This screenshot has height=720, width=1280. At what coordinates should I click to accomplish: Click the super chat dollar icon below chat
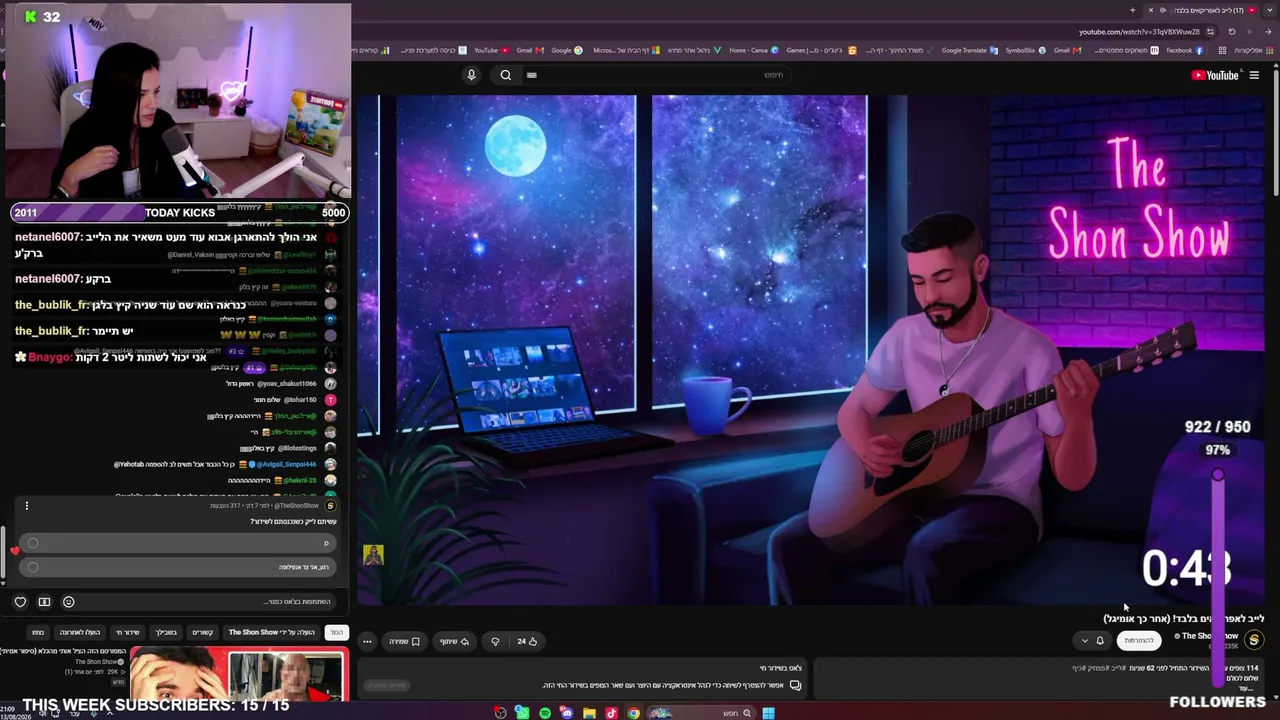pos(44,602)
